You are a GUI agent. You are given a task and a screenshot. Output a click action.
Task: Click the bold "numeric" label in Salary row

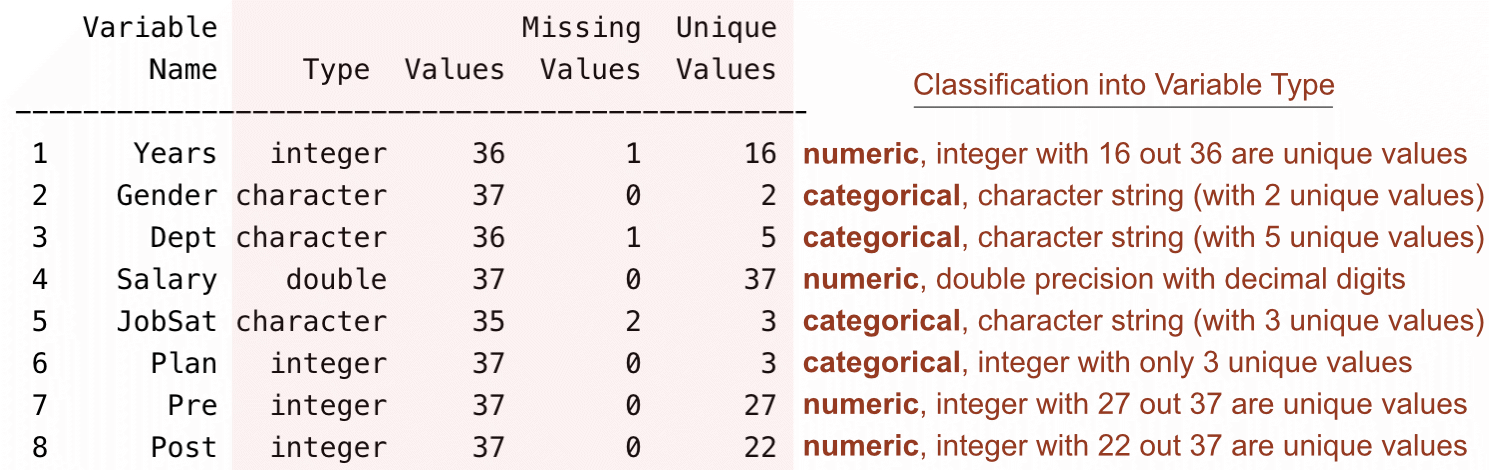tap(860, 280)
